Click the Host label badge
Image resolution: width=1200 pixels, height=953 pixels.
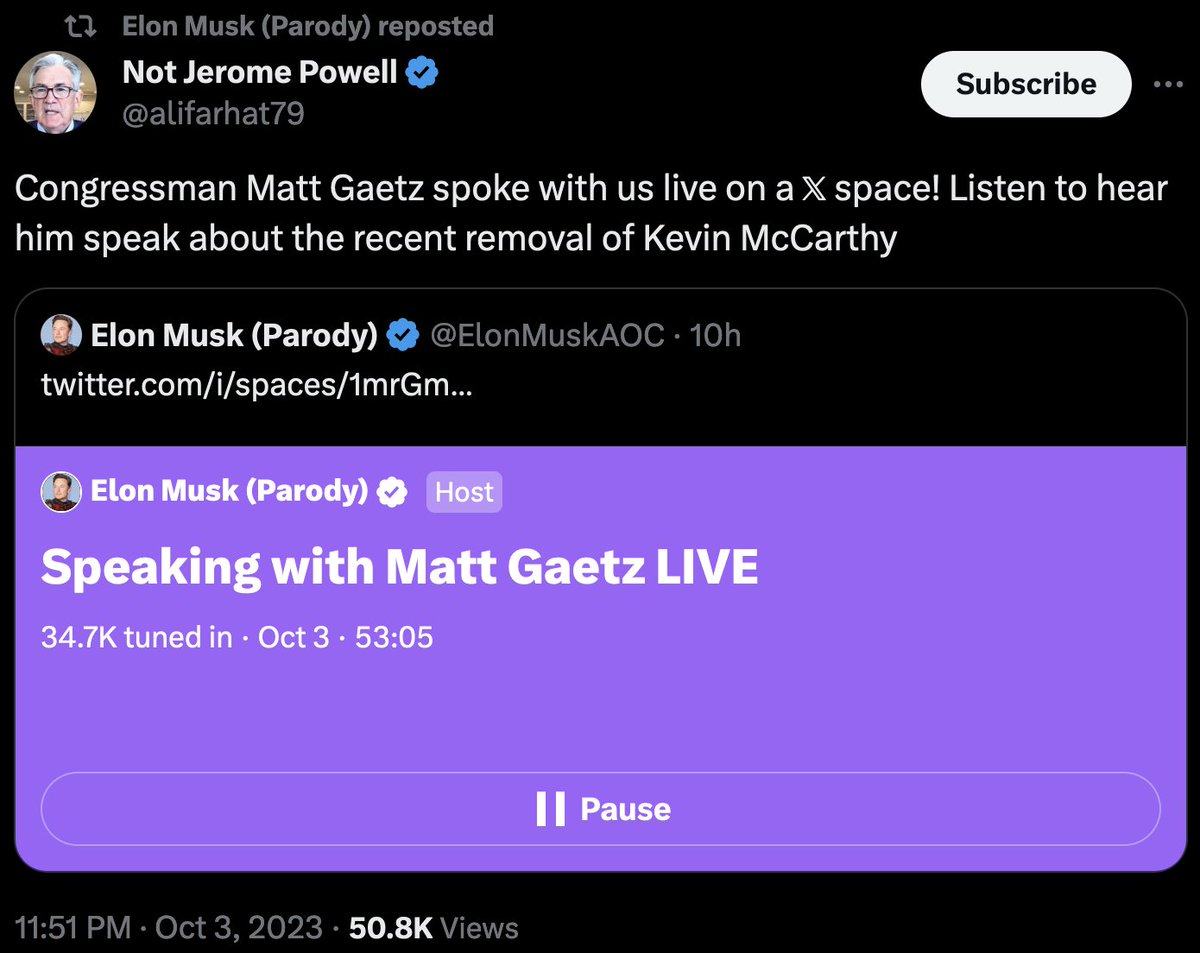tap(464, 492)
